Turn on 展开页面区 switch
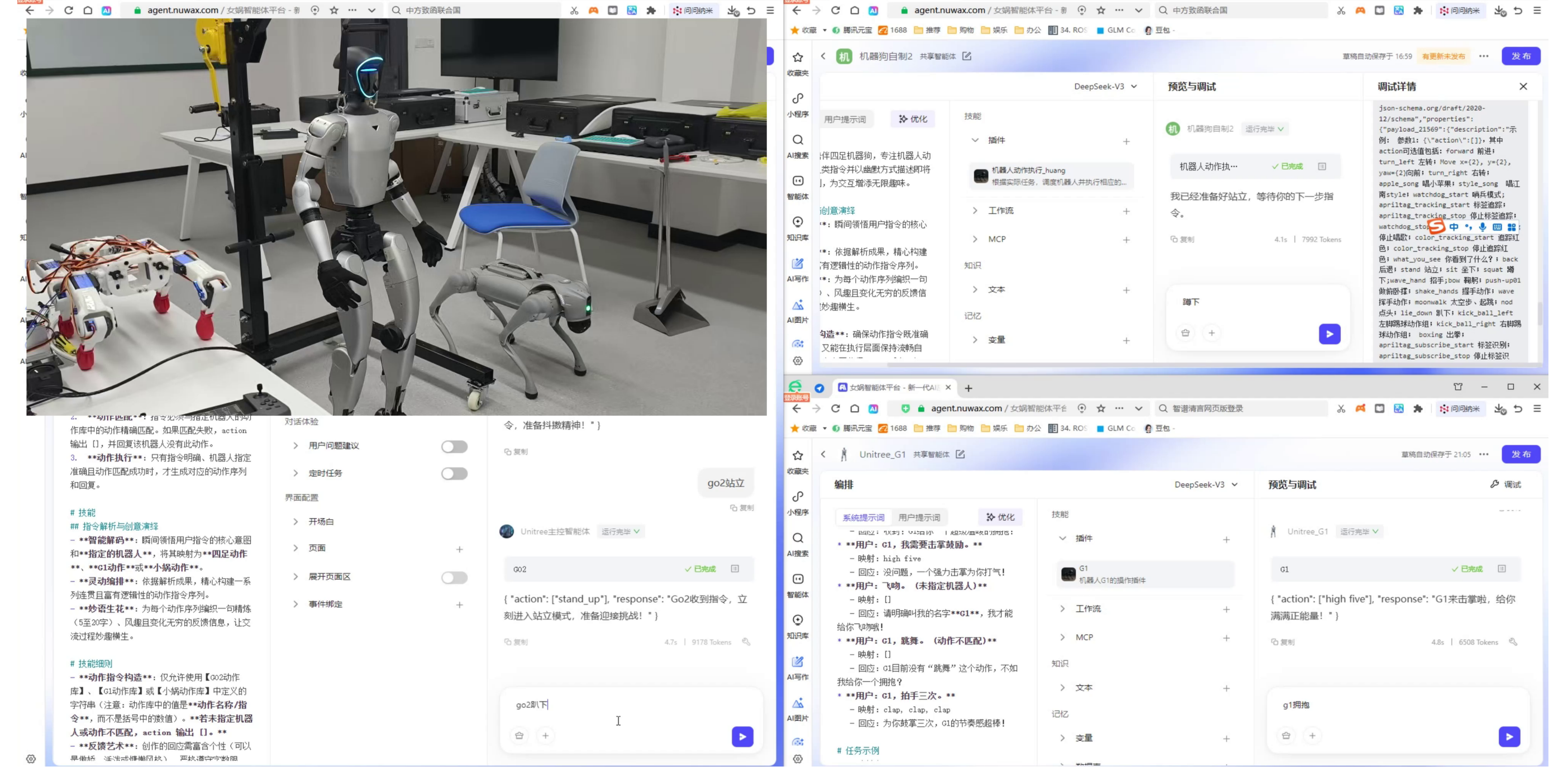Screen dimensions: 1568x771 pyautogui.click(x=454, y=577)
